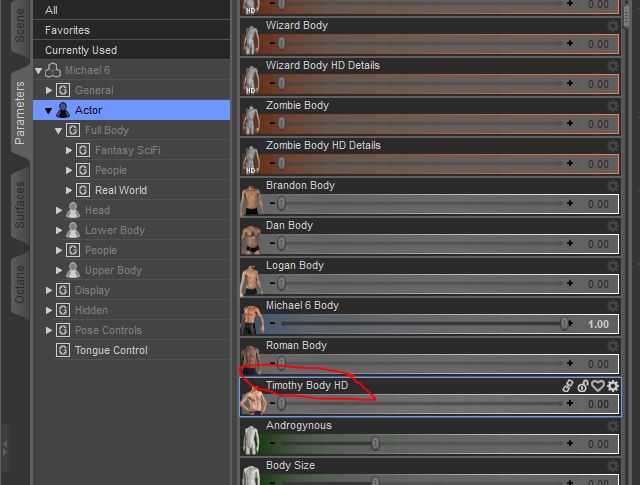Add Timothy Body HD to favorites heart
Screen dimensions: 640x485
[598, 386]
